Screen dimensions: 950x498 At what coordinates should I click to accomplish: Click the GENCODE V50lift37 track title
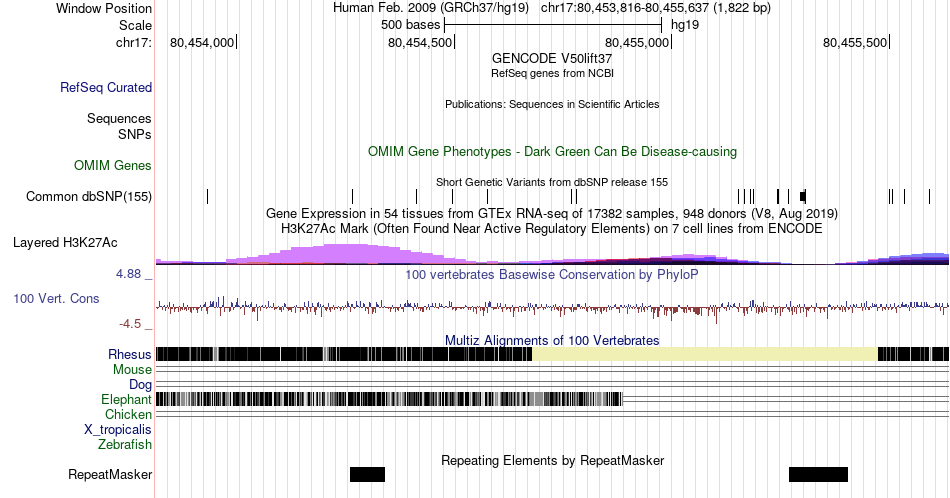(552, 59)
